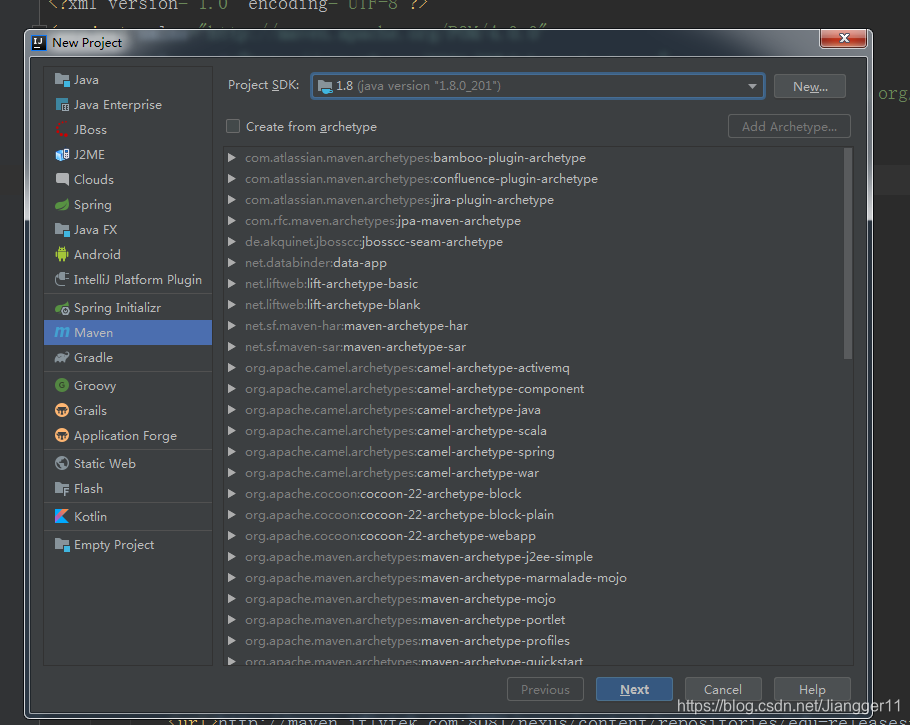Click New... SDK button
Viewport: 910px width, 725px height.
pyautogui.click(x=810, y=86)
